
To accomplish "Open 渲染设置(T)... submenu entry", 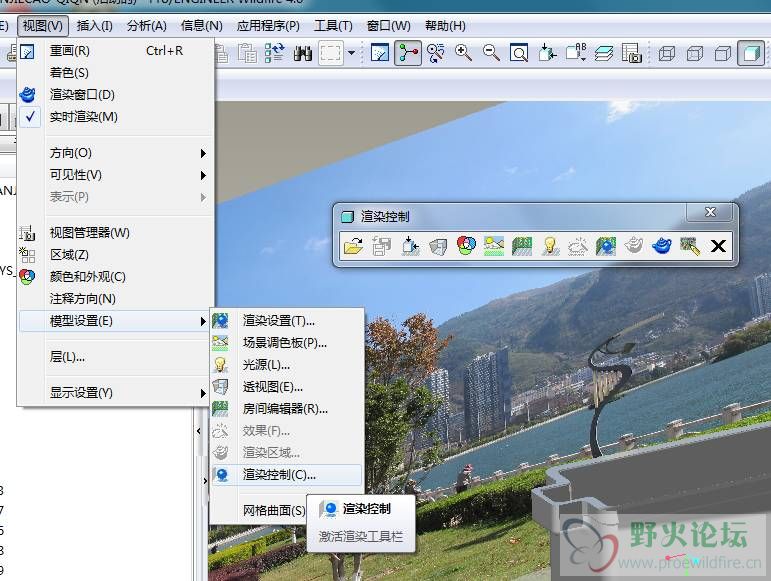I will [x=287, y=320].
